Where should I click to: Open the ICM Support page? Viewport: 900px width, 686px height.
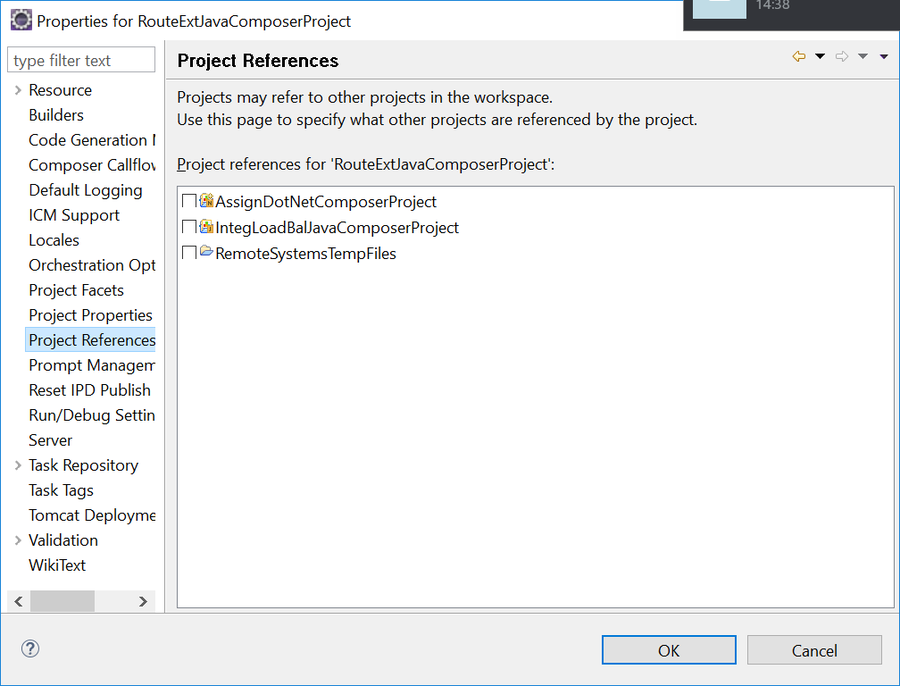(x=74, y=215)
